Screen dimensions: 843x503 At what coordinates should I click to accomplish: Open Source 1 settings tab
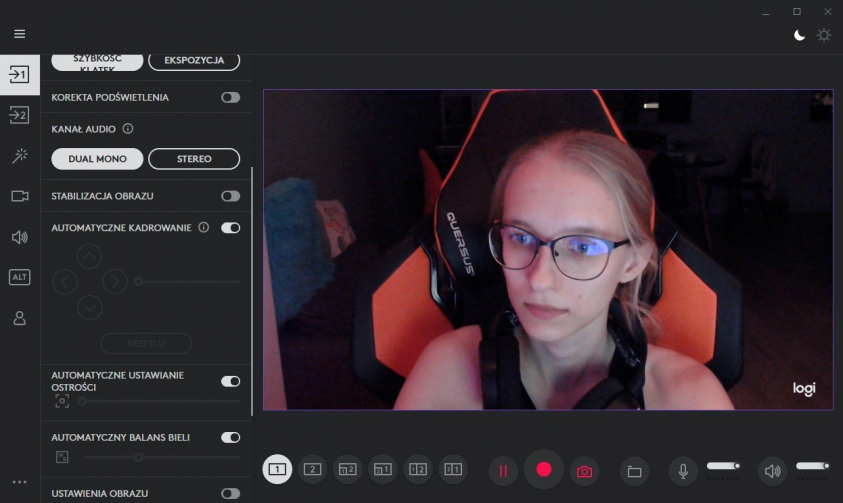coord(19,74)
